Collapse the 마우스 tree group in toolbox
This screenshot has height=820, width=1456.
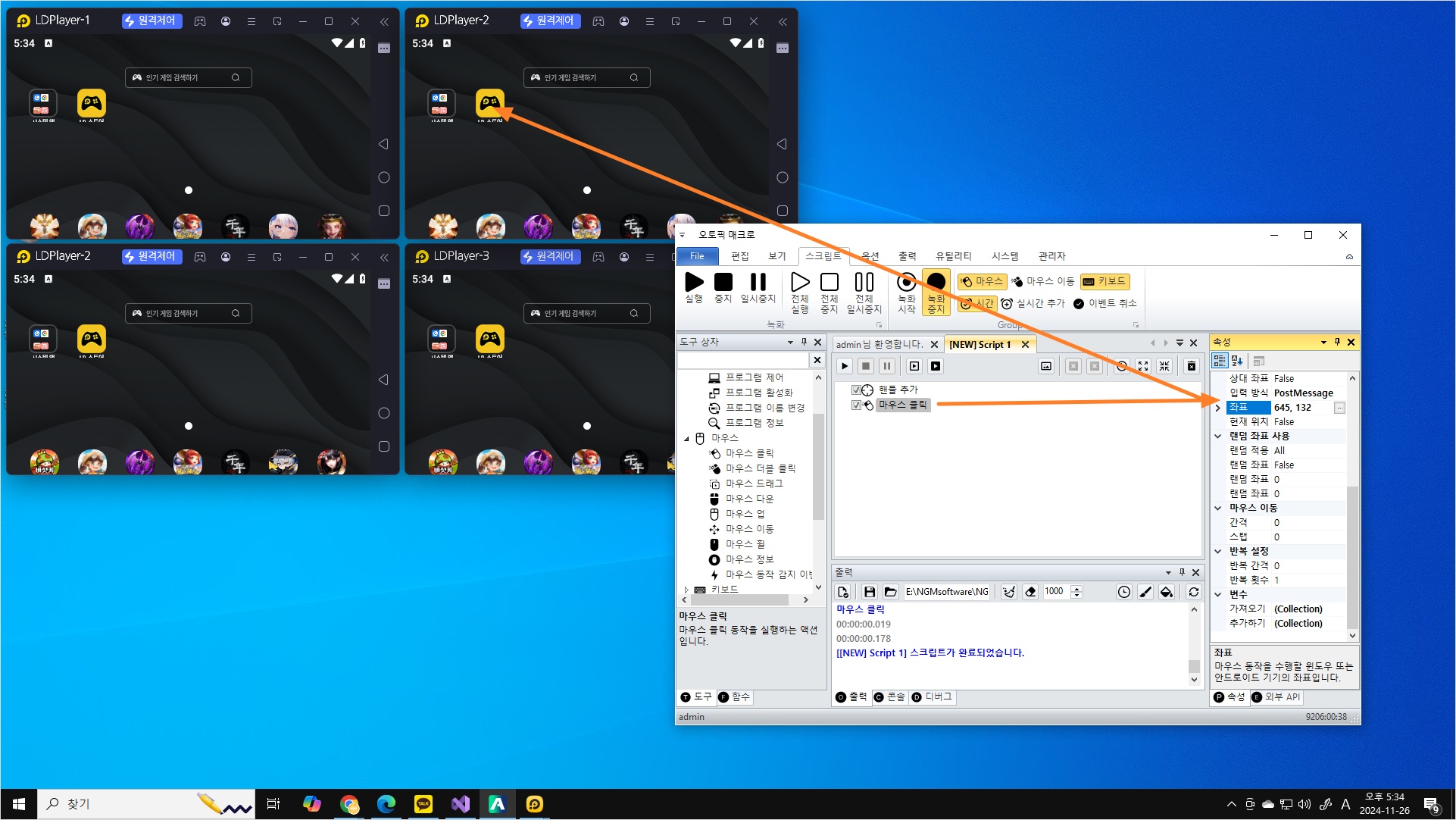(687, 438)
